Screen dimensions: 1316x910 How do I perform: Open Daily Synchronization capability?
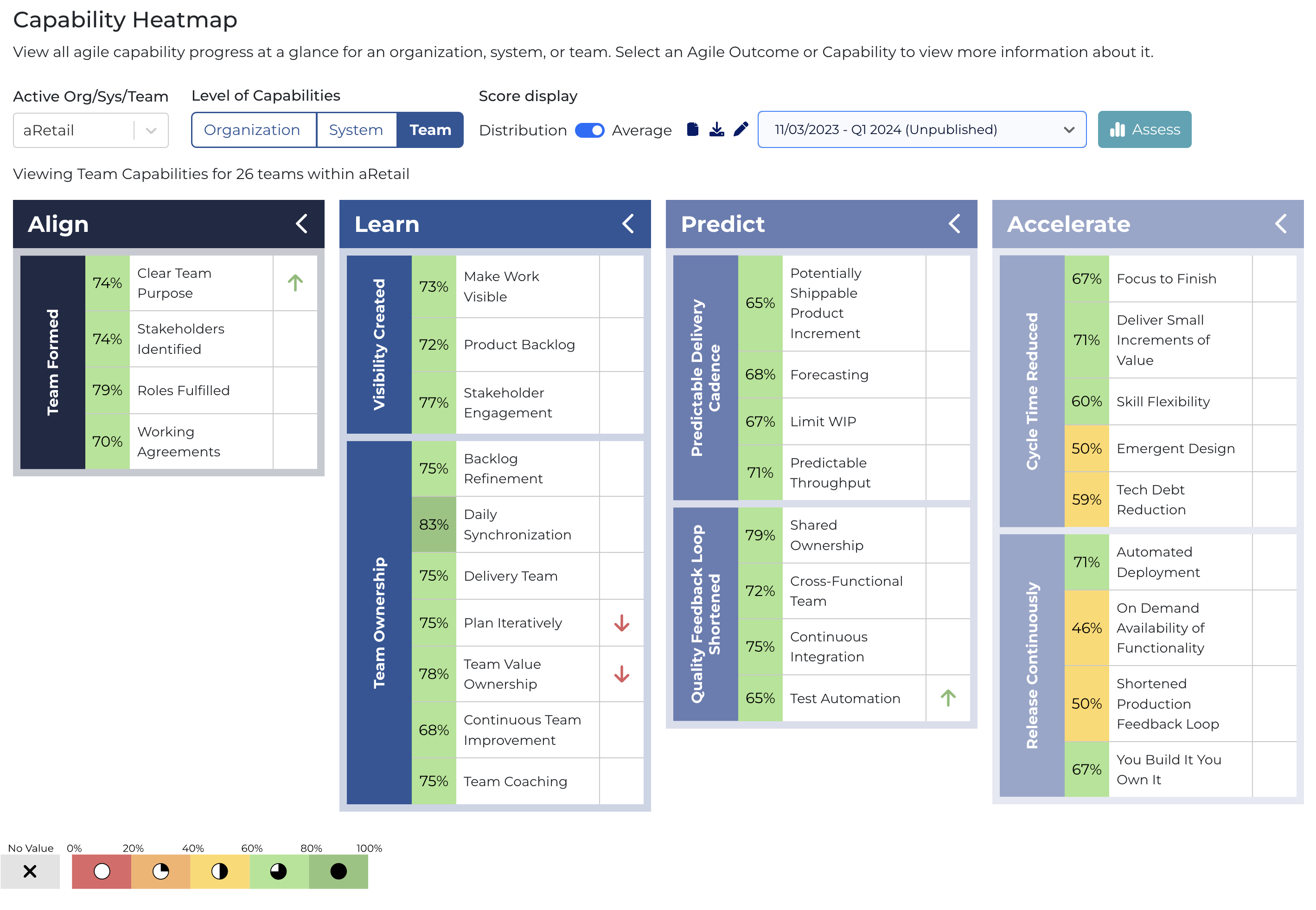[x=517, y=524]
